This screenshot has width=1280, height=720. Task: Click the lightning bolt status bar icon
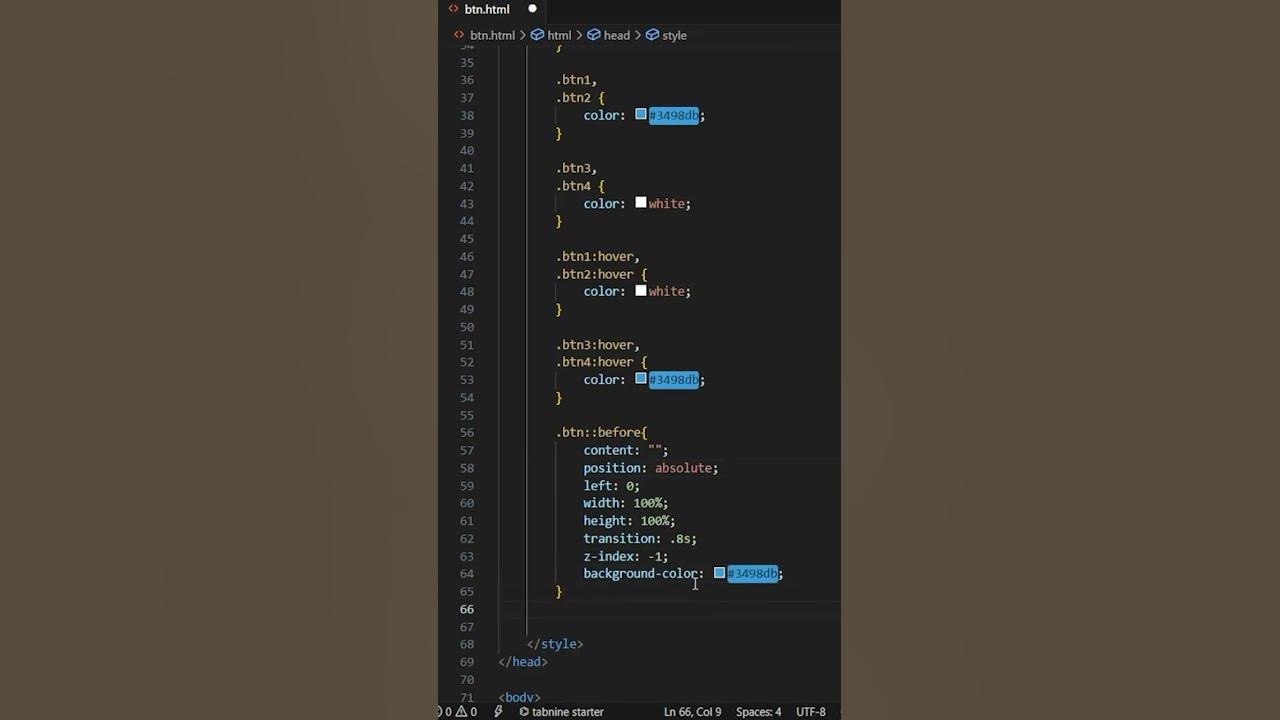point(498,712)
